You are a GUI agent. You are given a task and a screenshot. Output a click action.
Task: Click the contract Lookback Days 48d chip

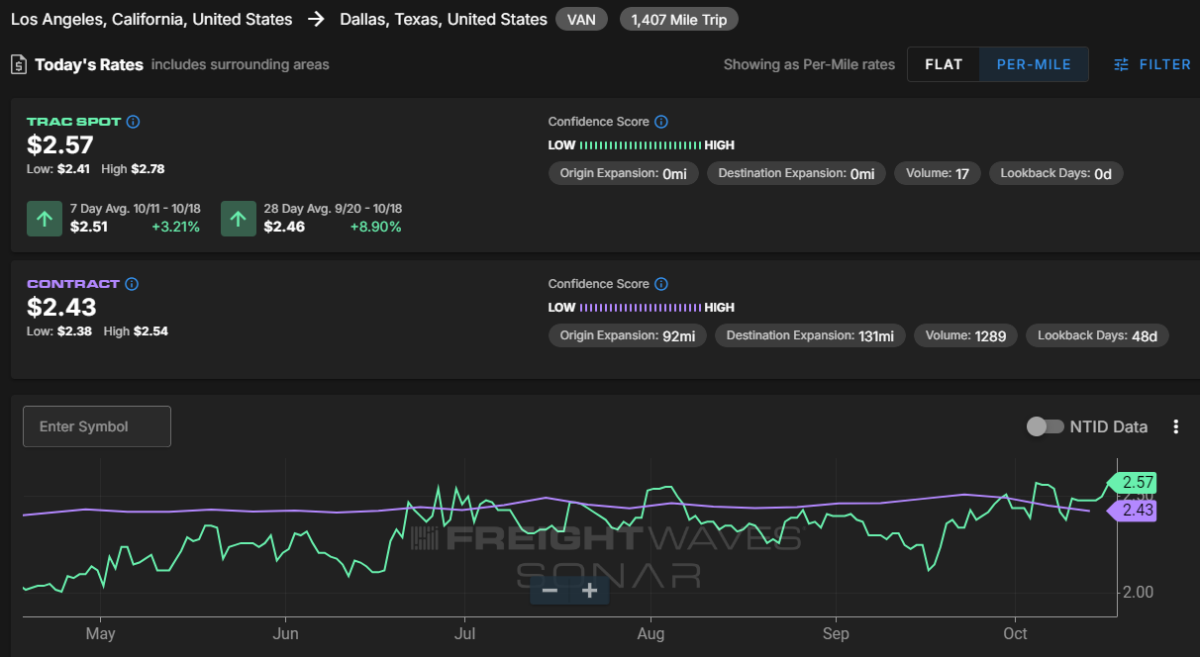click(x=1097, y=336)
